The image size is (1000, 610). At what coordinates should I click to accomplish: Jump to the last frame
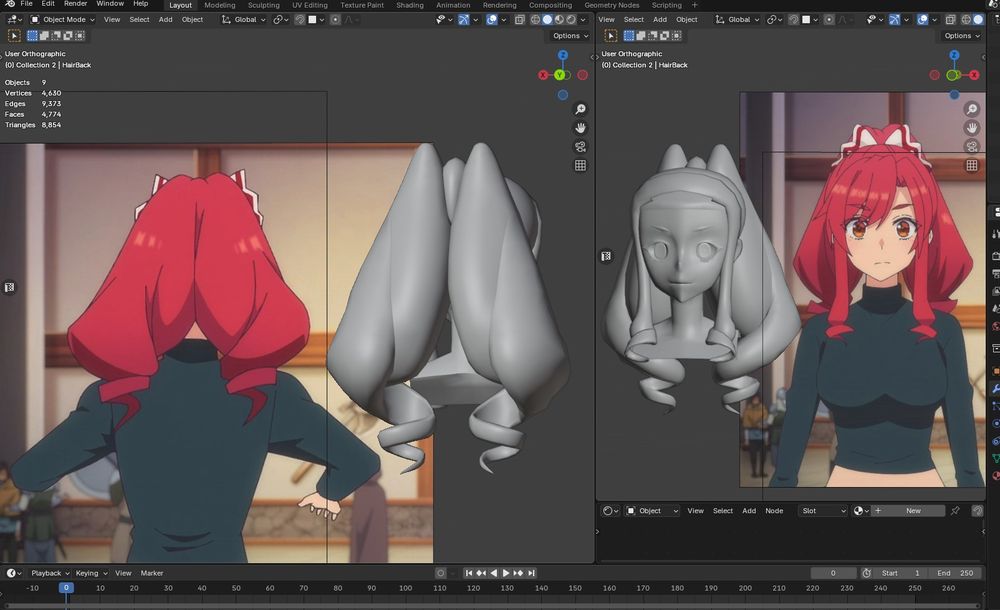[x=531, y=573]
